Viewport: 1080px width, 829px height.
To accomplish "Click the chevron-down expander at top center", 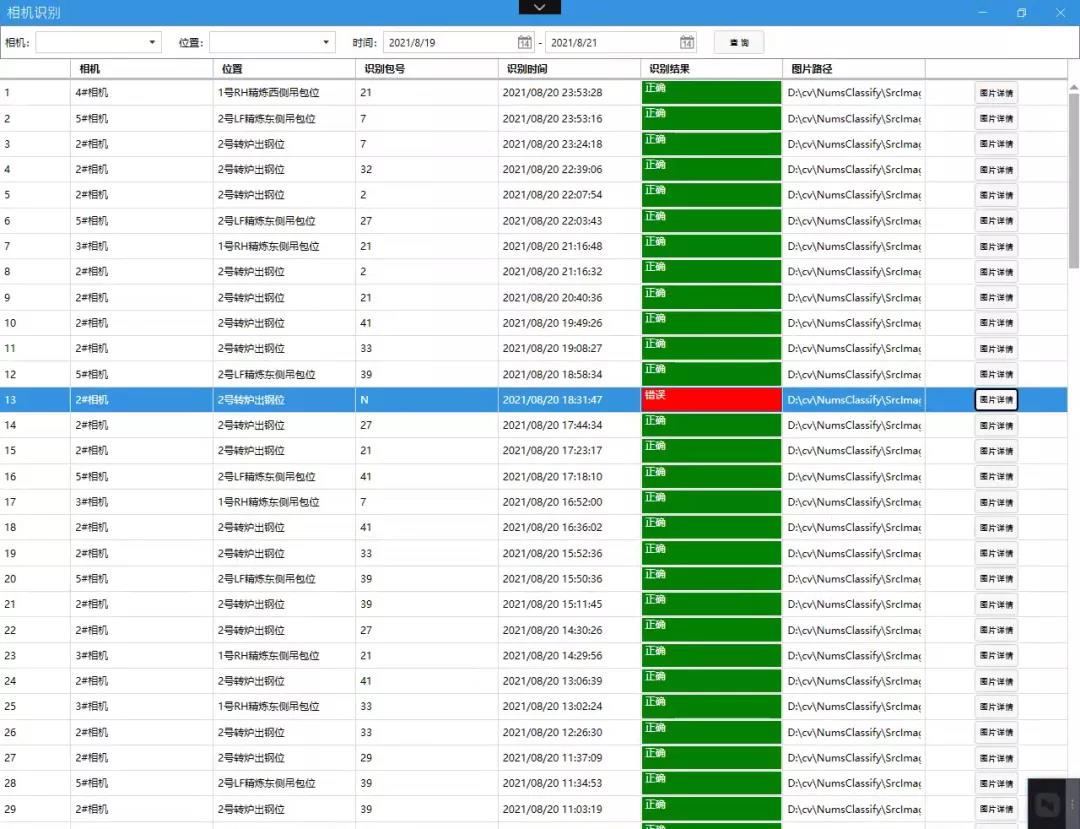I will 539,7.
